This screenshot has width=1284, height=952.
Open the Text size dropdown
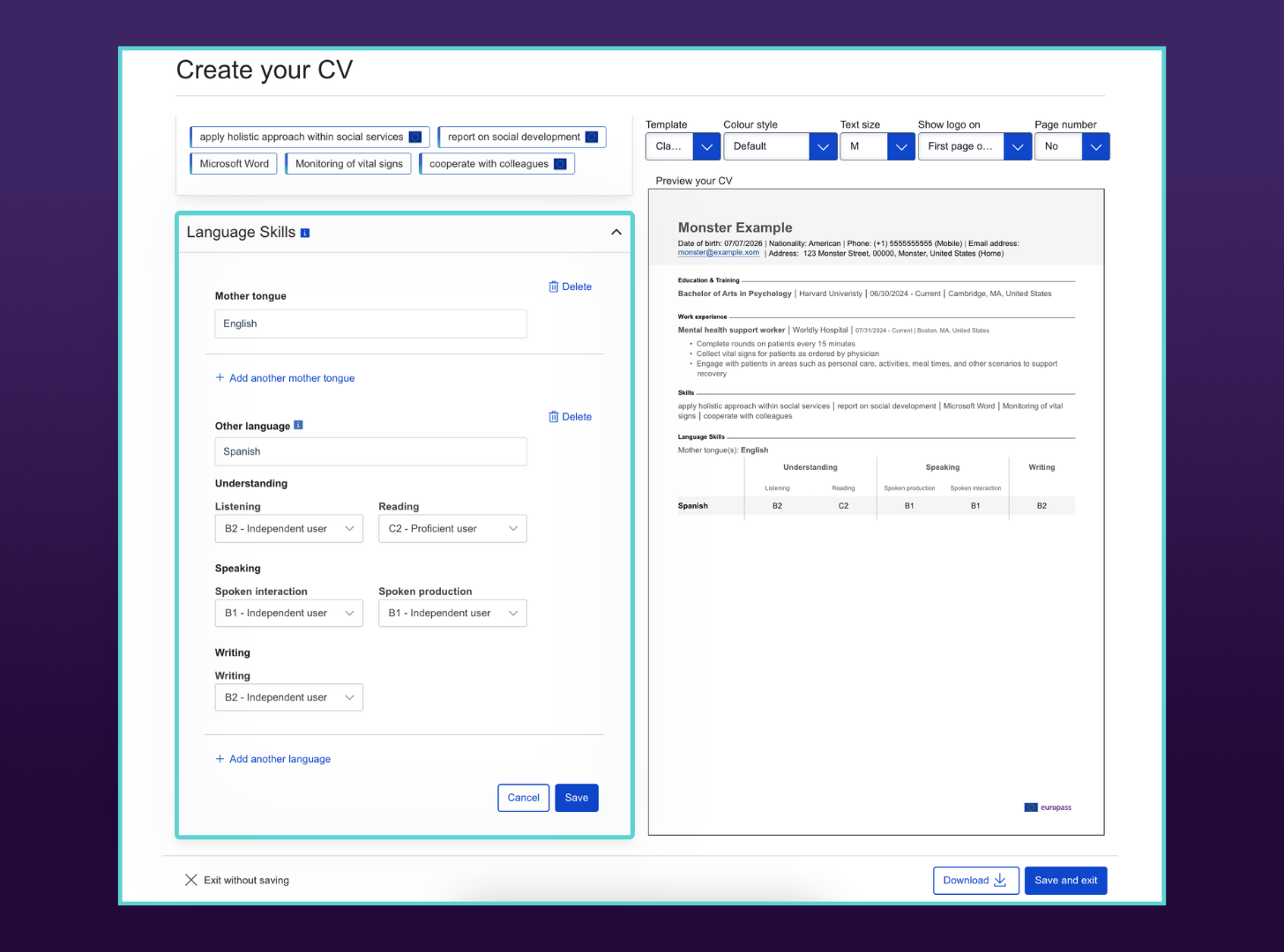pyautogui.click(x=877, y=146)
